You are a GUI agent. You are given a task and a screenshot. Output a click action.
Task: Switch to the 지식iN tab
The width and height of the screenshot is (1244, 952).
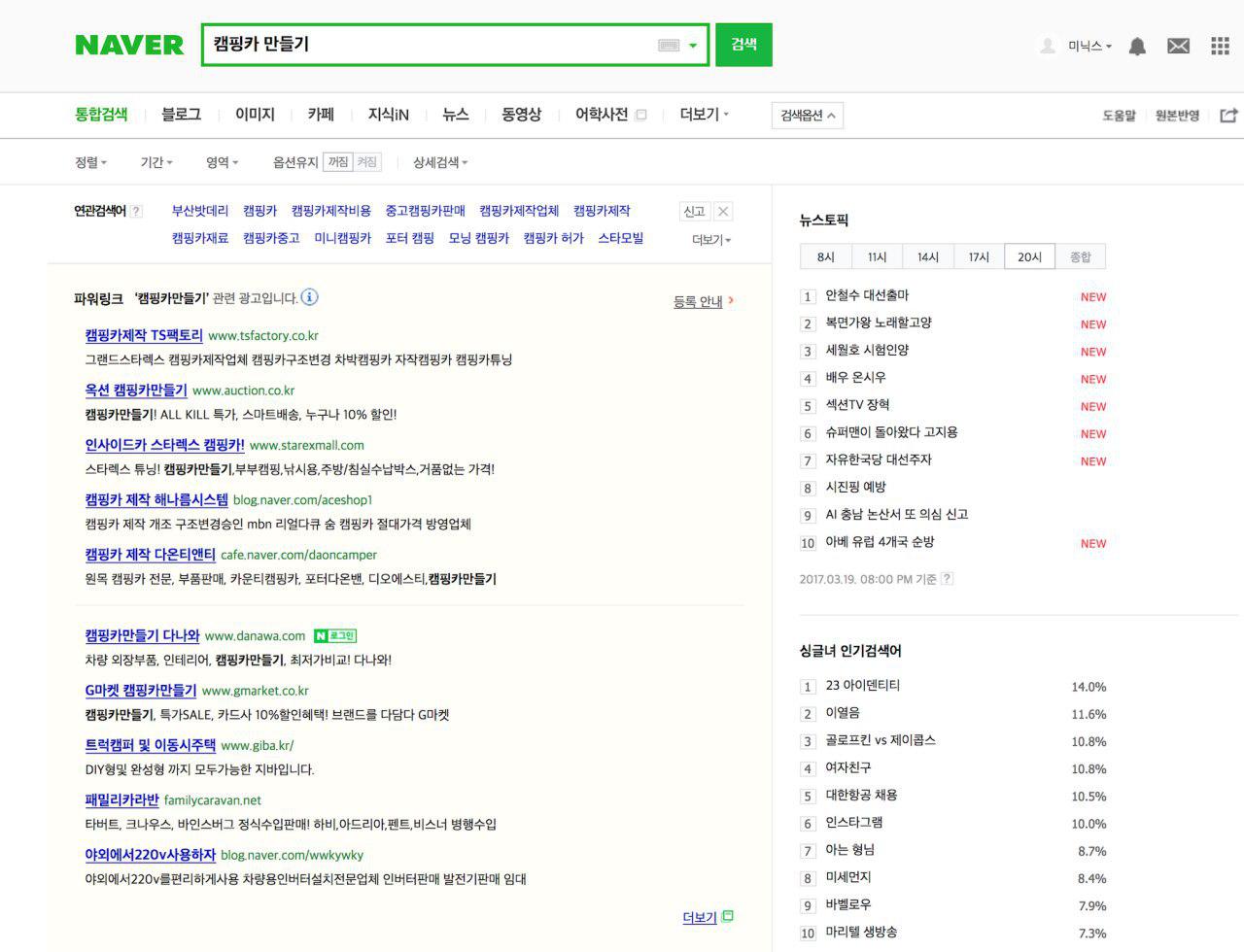[388, 115]
